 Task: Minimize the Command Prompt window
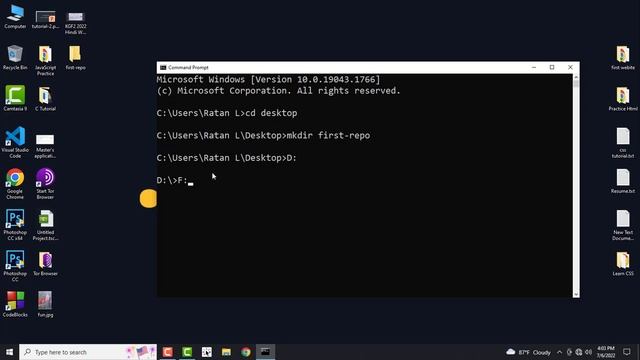coord(533,67)
